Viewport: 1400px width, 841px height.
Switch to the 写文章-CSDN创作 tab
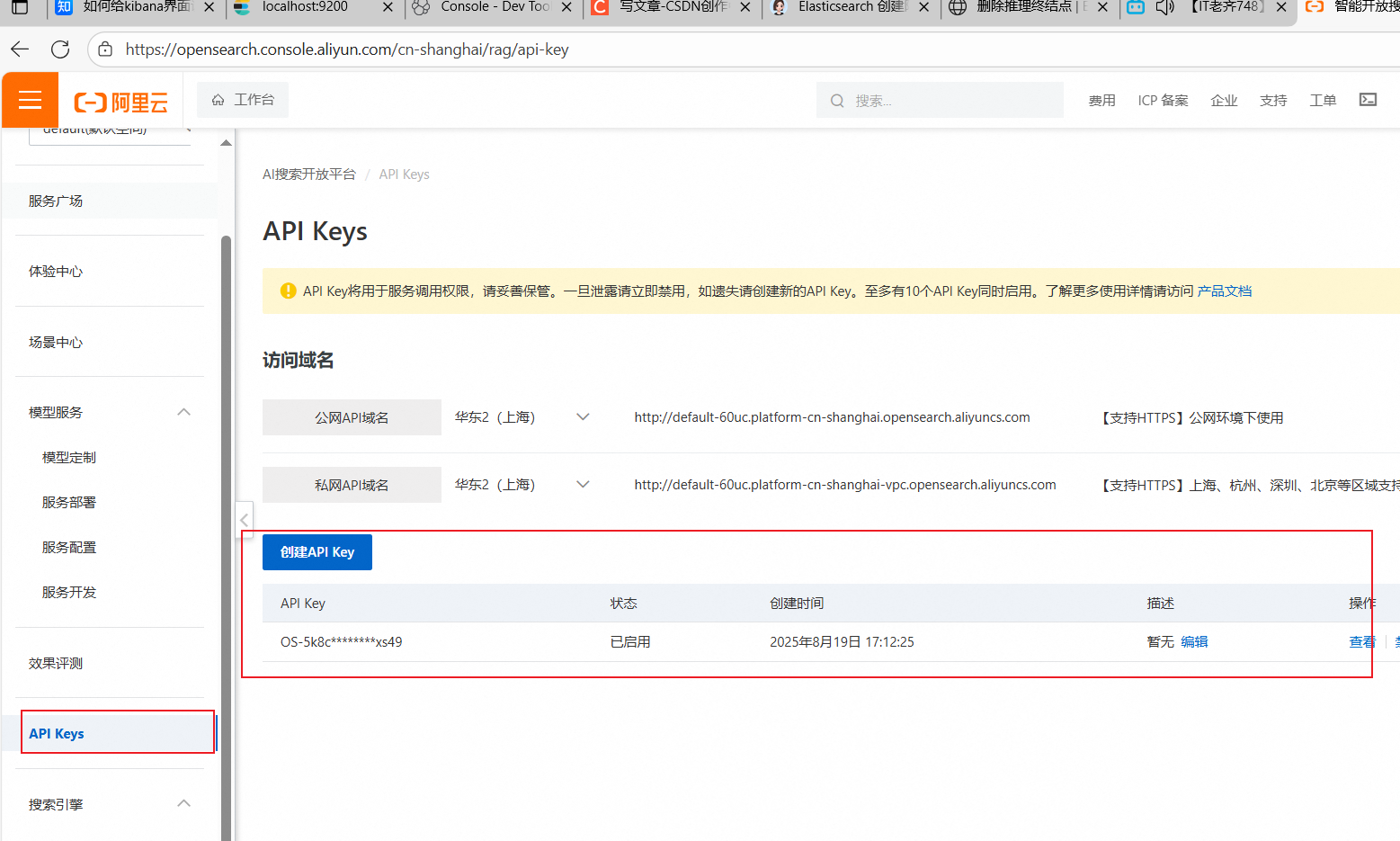click(673, 7)
